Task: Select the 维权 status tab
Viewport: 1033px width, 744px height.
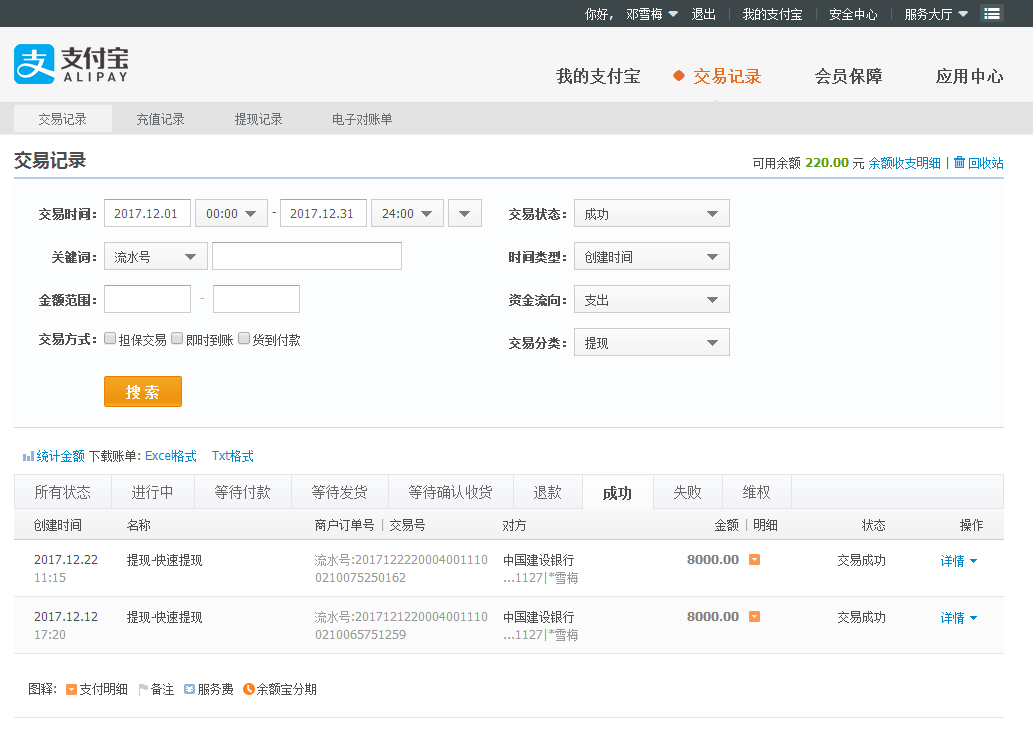Action: pyautogui.click(x=756, y=492)
